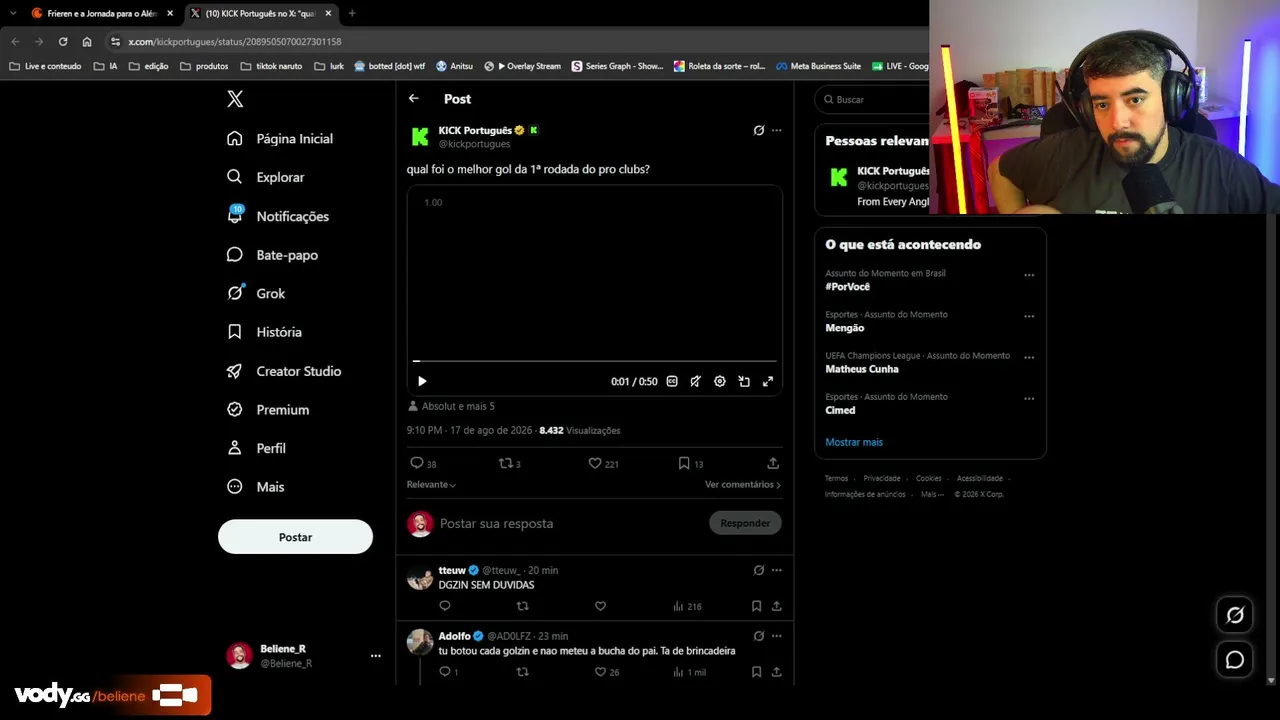Viewport: 1280px width, 720px height.
Task: Open the Explorar page
Action: coord(266,177)
